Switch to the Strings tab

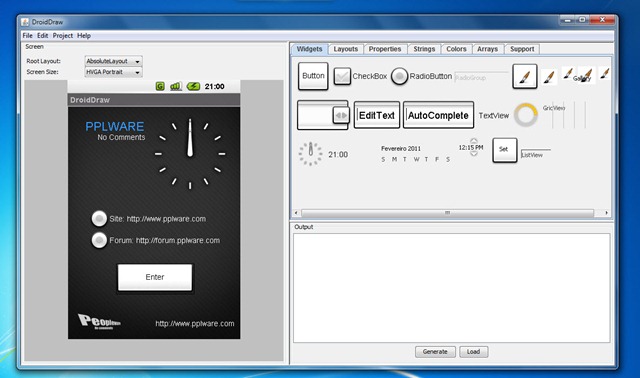(x=424, y=49)
